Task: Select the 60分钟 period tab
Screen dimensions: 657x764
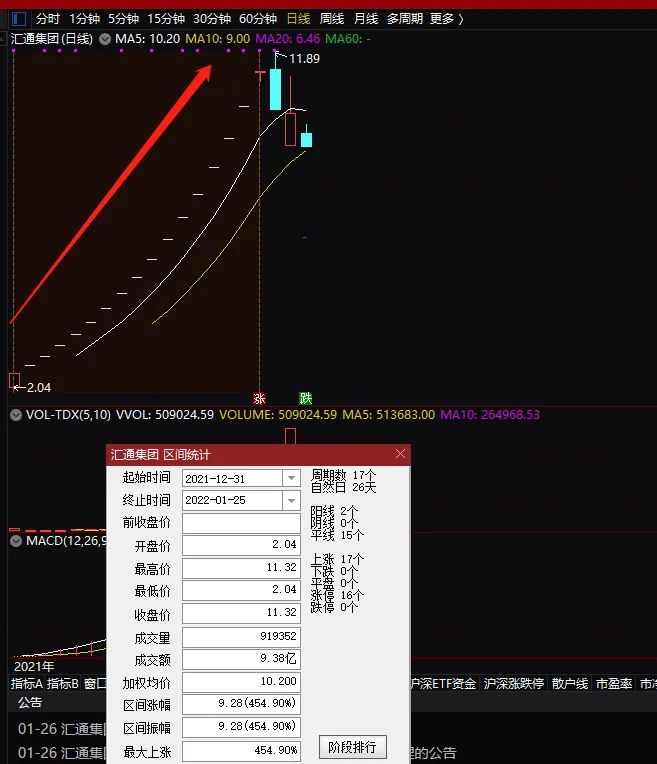Action: [x=257, y=19]
